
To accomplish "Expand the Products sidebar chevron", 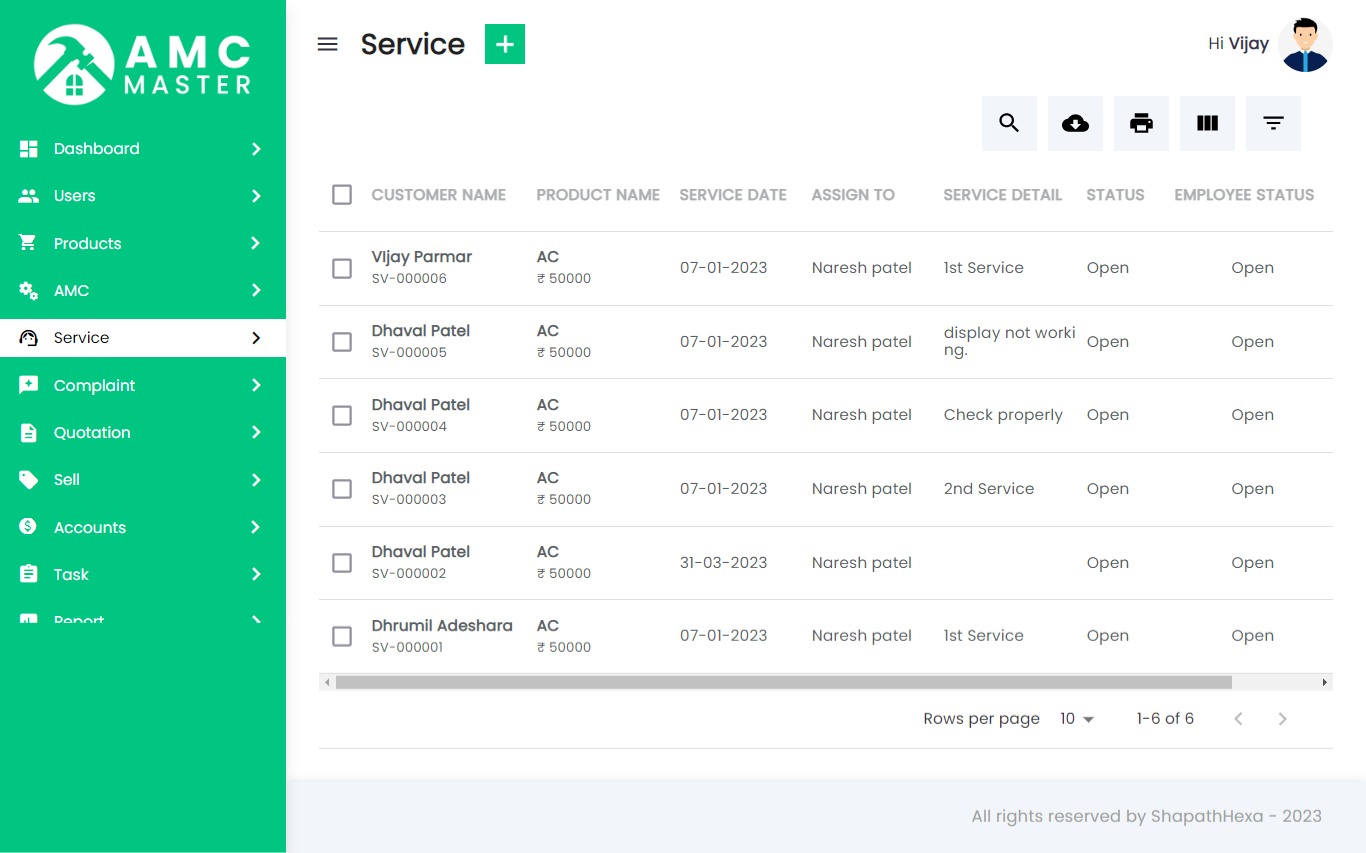I will 256,243.
